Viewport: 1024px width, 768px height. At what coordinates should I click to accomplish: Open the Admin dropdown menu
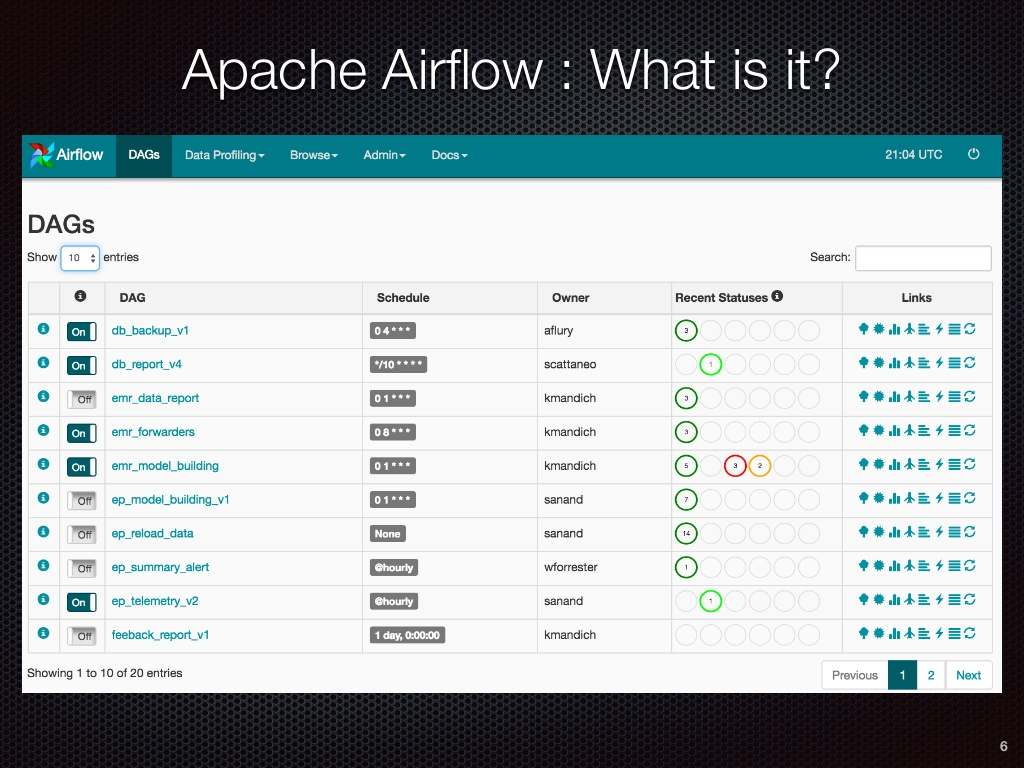tap(385, 155)
